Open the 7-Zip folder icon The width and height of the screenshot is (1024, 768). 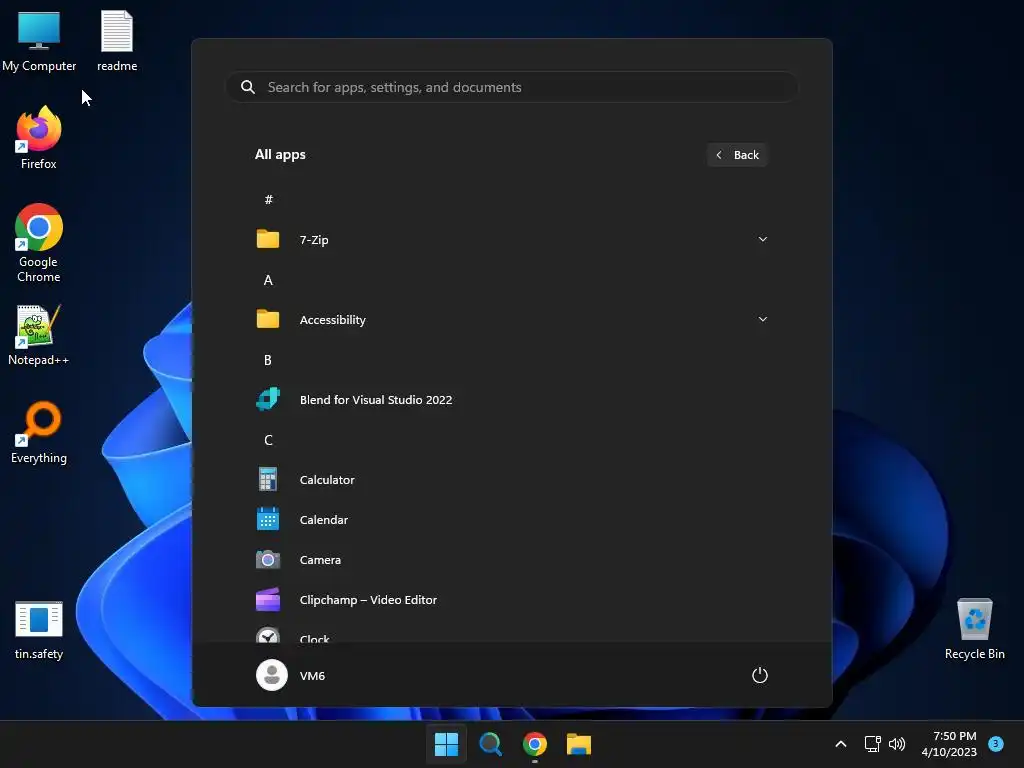coord(268,239)
